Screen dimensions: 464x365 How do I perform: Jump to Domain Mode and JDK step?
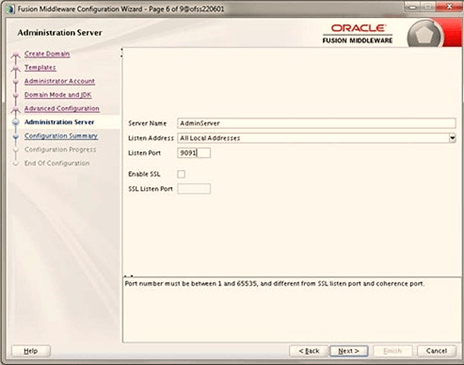pyautogui.click(x=58, y=95)
